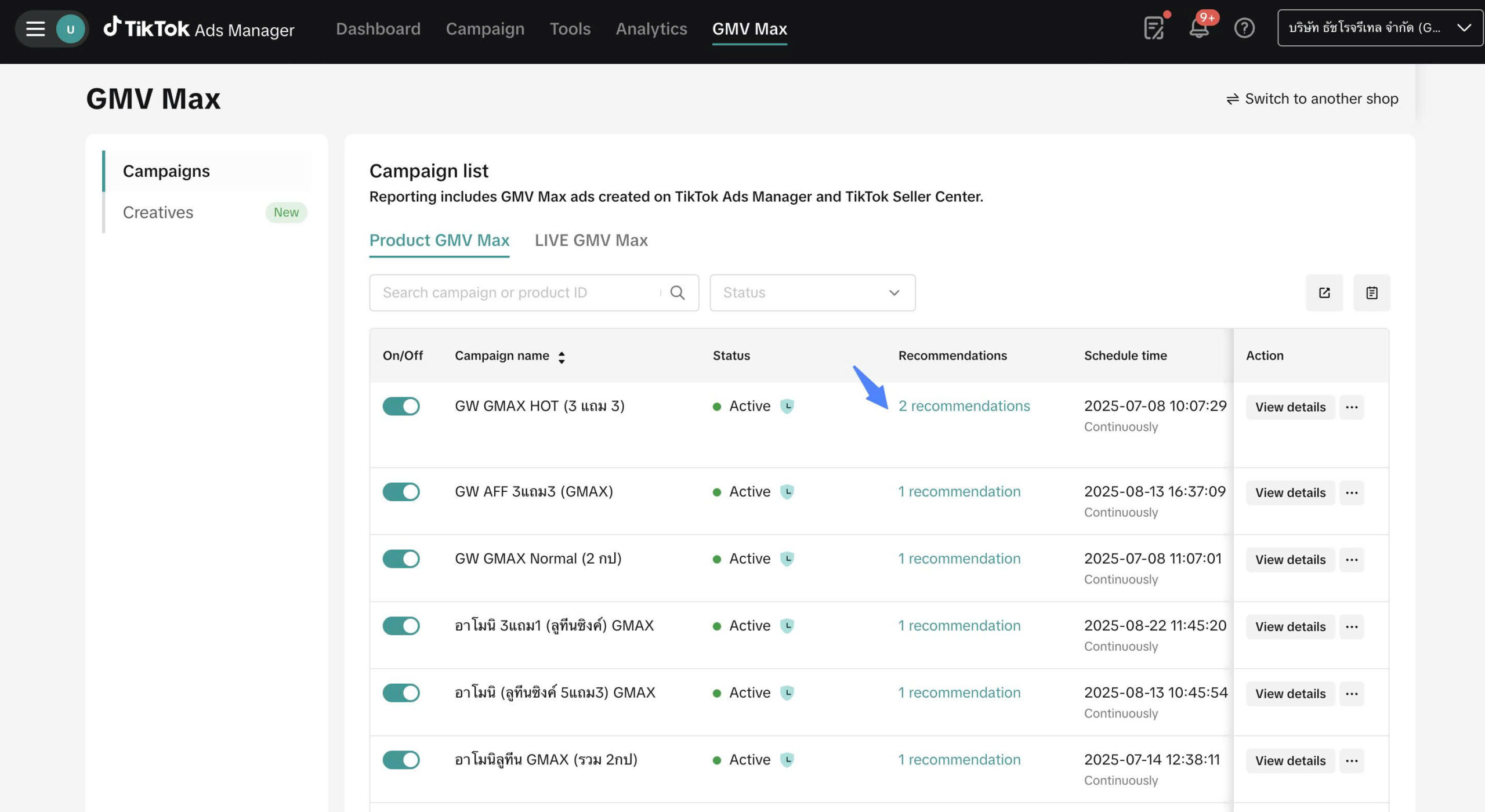Screen dimensions: 1485x812
Task: Switch to the LIVE GMV Max tab
Action: coord(591,240)
